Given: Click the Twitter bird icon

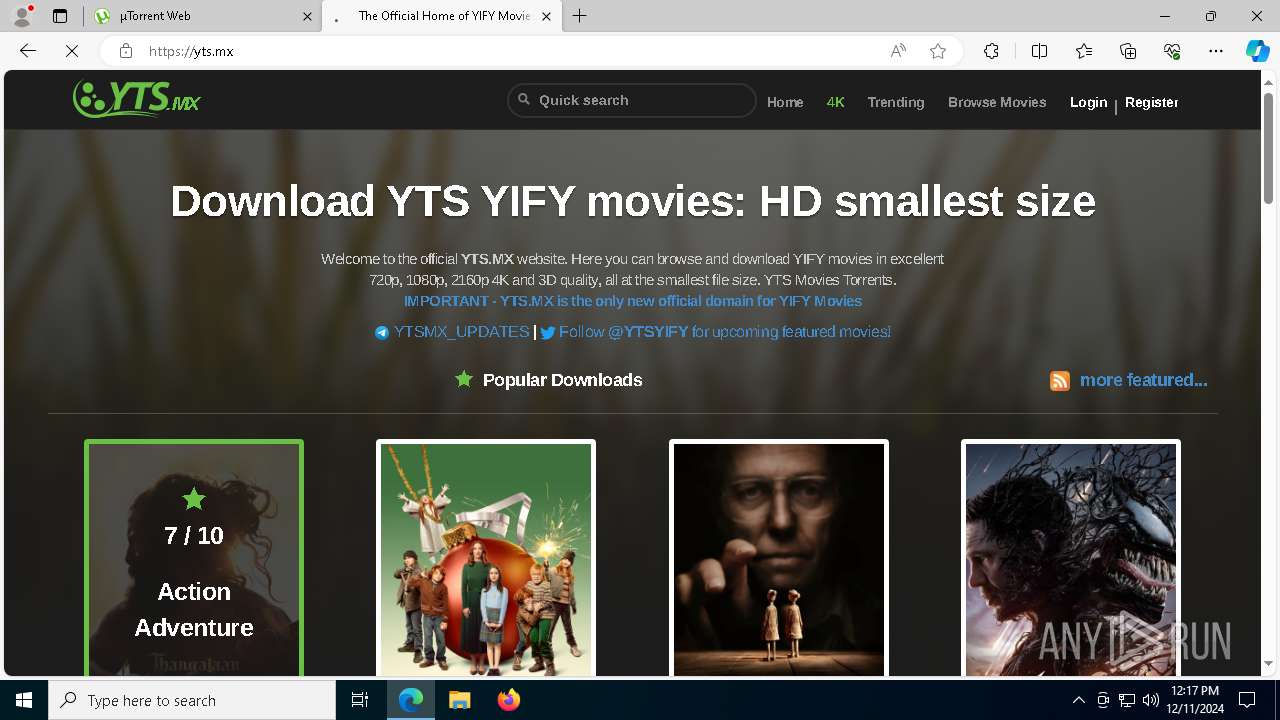Looking at the screenshot, I should click(548, 333).
